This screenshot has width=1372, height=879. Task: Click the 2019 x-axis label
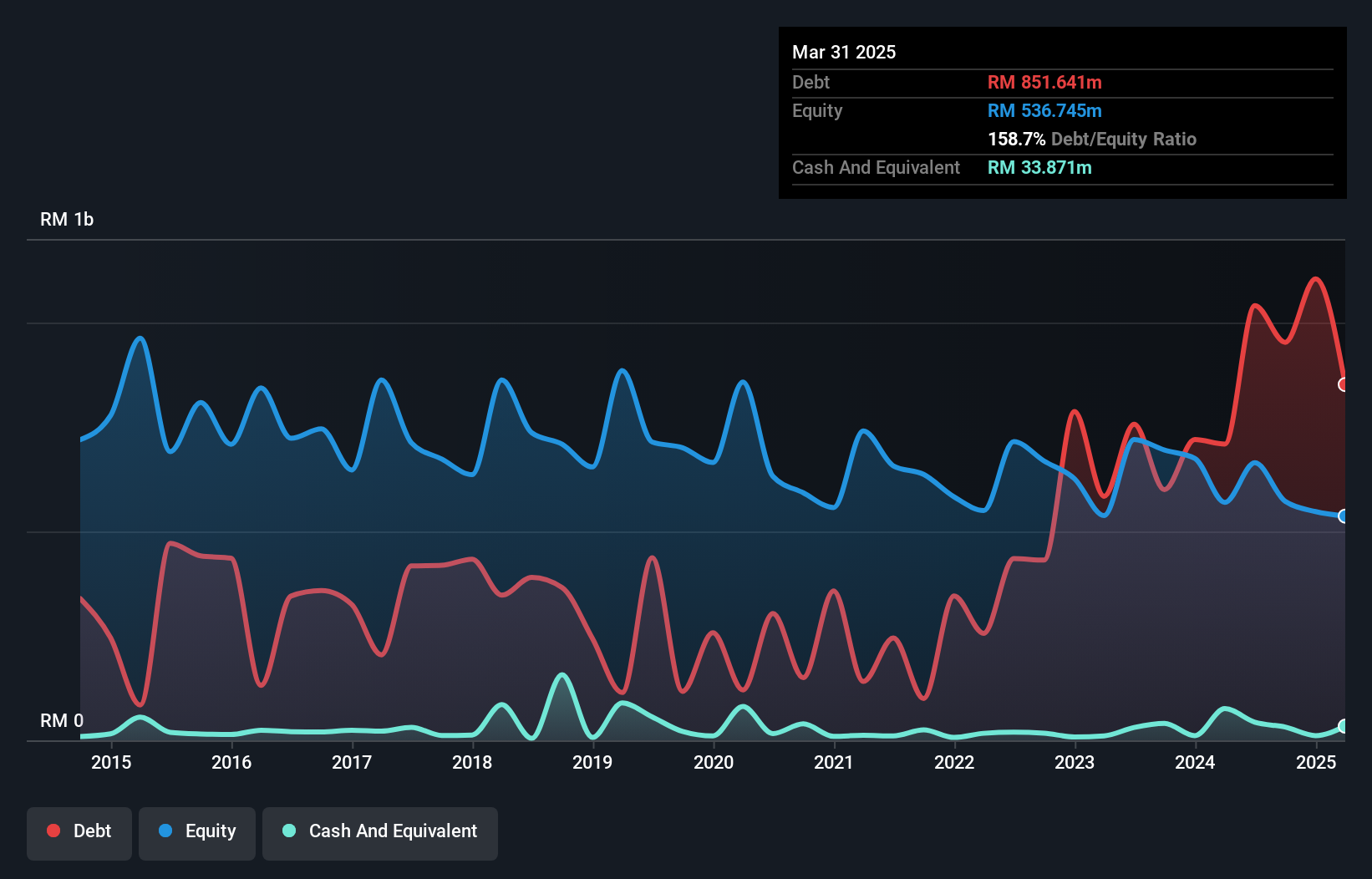[592, 762]
